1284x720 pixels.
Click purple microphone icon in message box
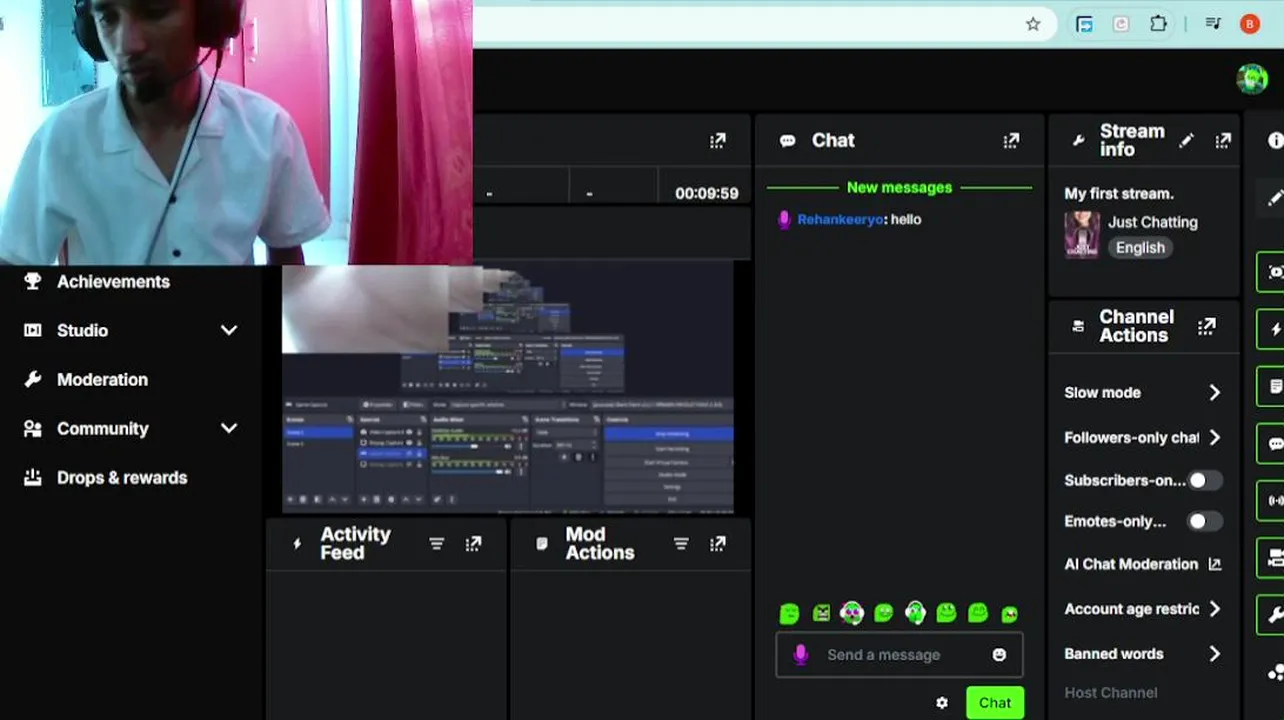tap(800, 654)
